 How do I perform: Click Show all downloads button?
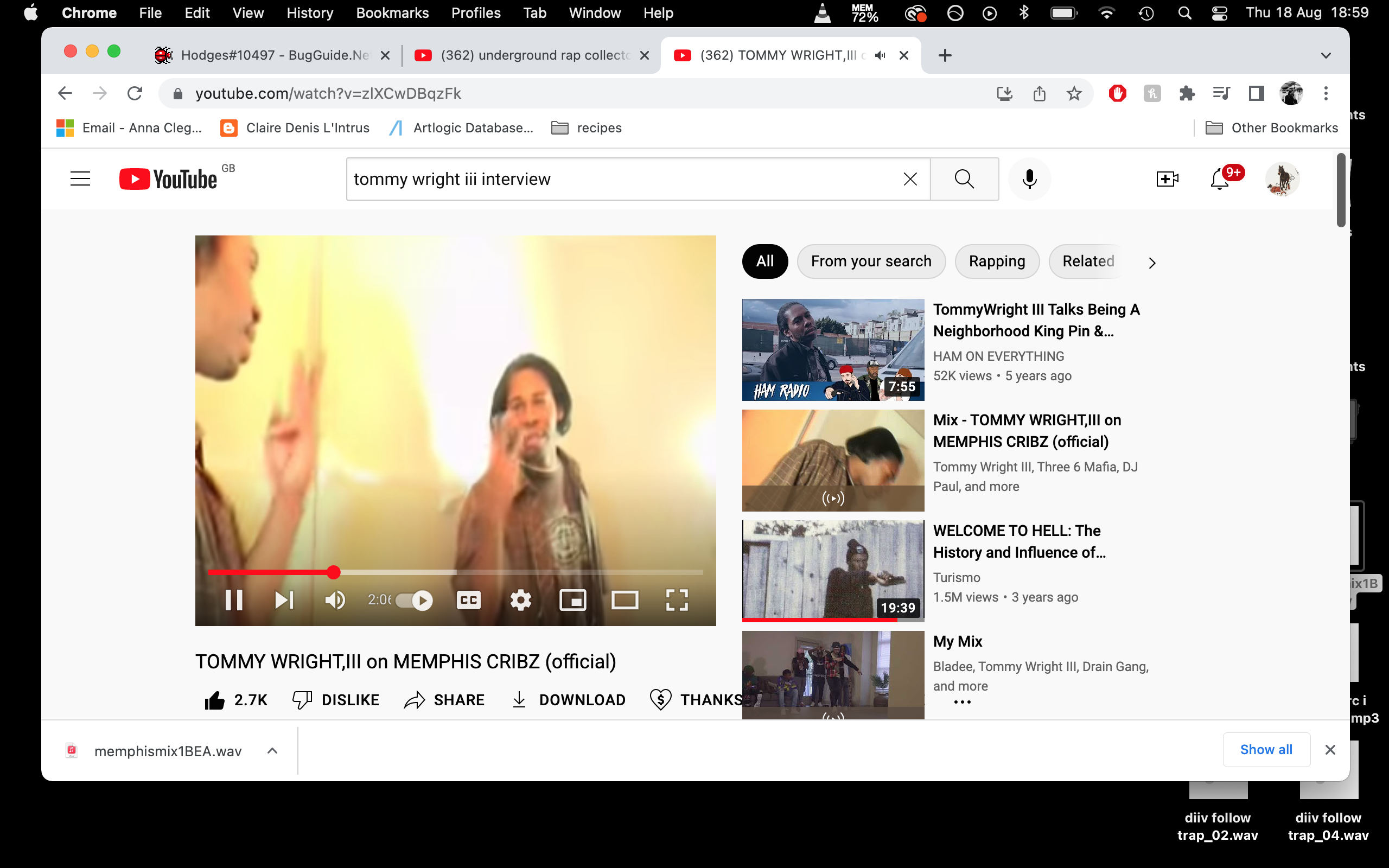(x=1266, y=750)
